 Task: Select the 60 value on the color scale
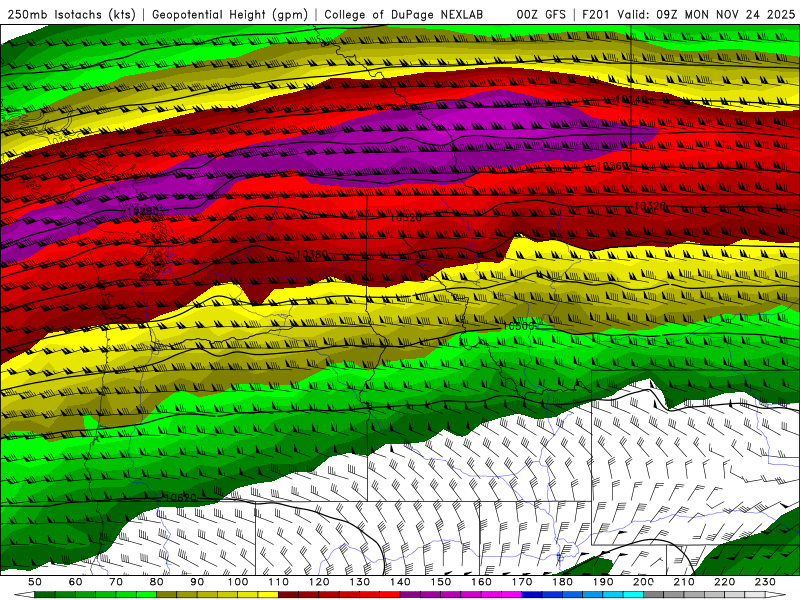click(x=76, y=582)
